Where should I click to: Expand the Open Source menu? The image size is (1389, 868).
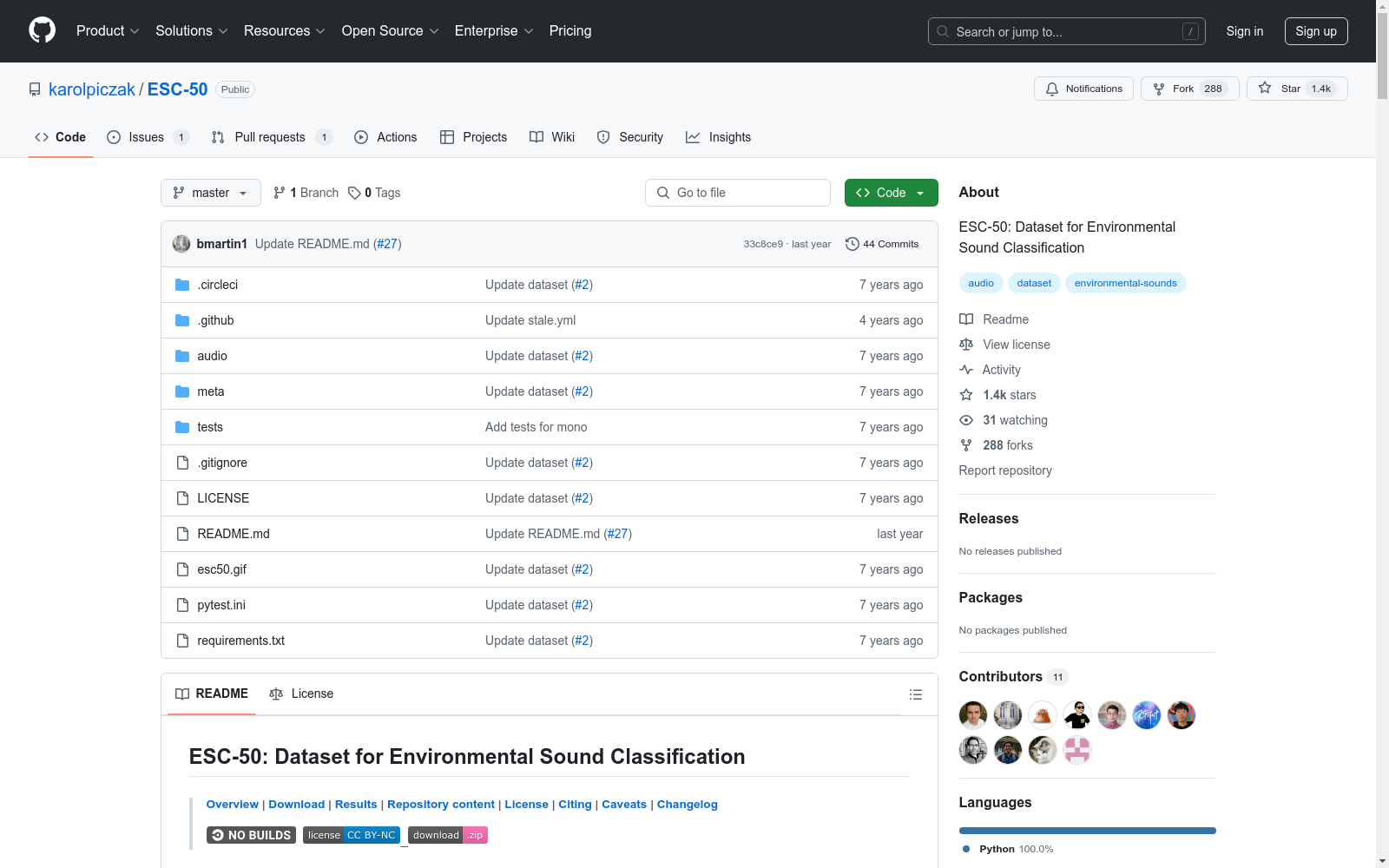[x=390, y=31]
